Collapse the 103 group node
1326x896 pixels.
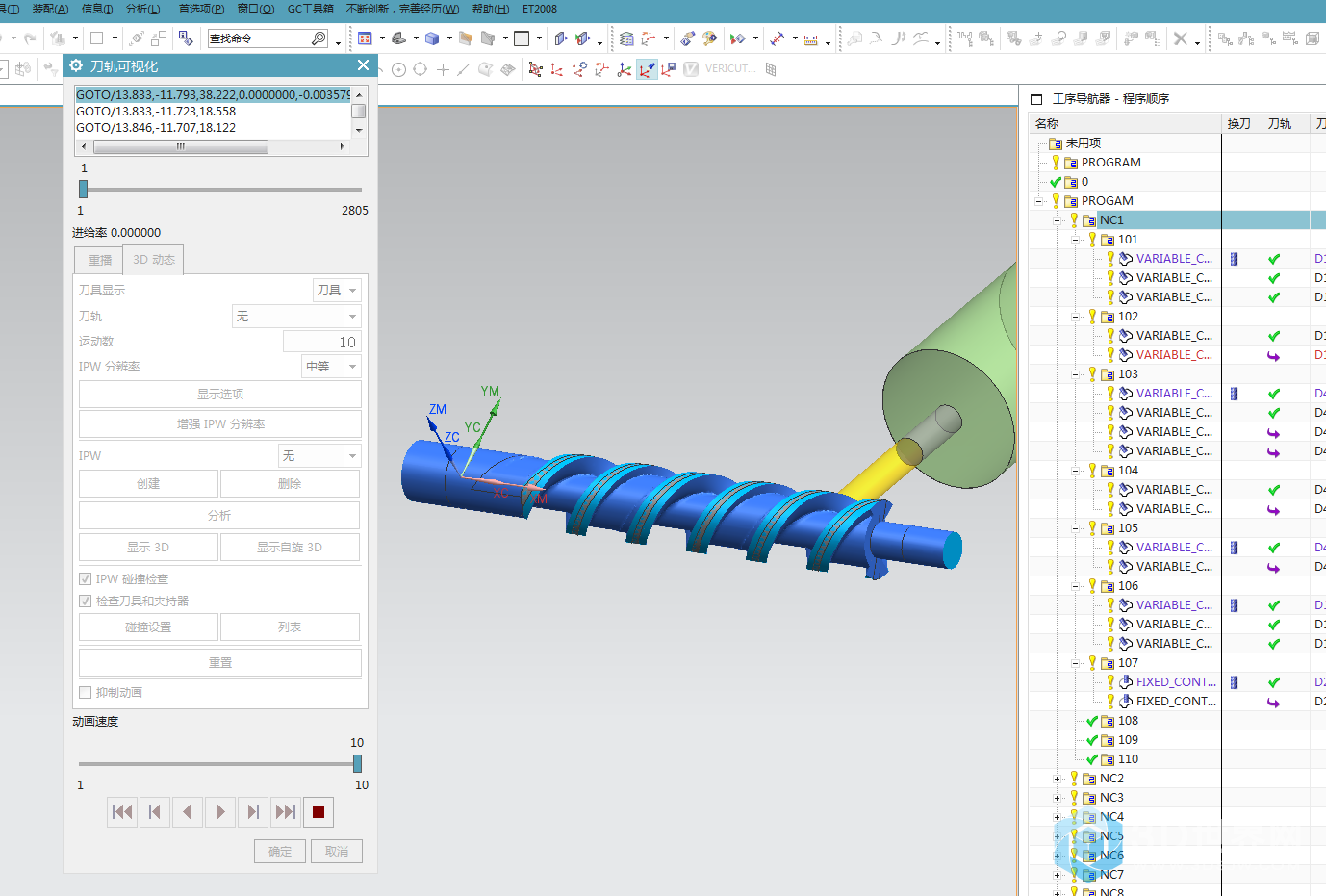[1076, 374]
